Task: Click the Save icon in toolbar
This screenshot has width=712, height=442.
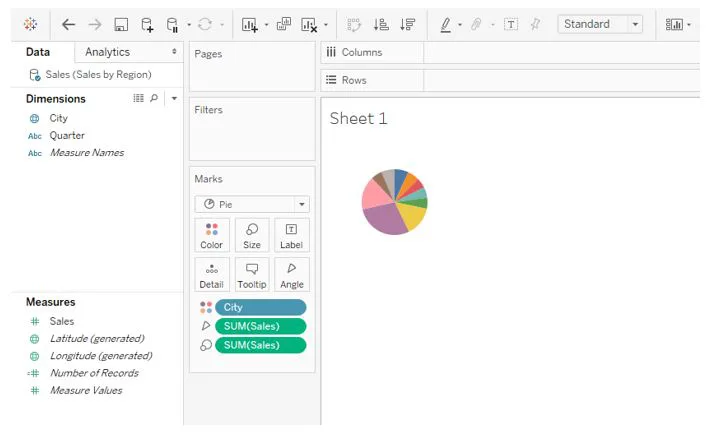Action: pyautogui.click(x=121, y=24)
